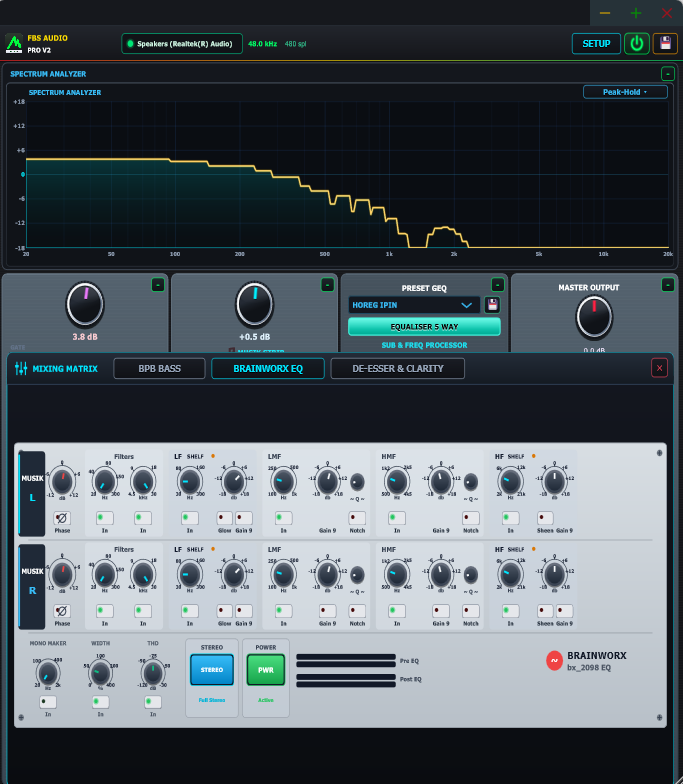Toggle MUSIK L LF Shelf In switch

(190, 518)
